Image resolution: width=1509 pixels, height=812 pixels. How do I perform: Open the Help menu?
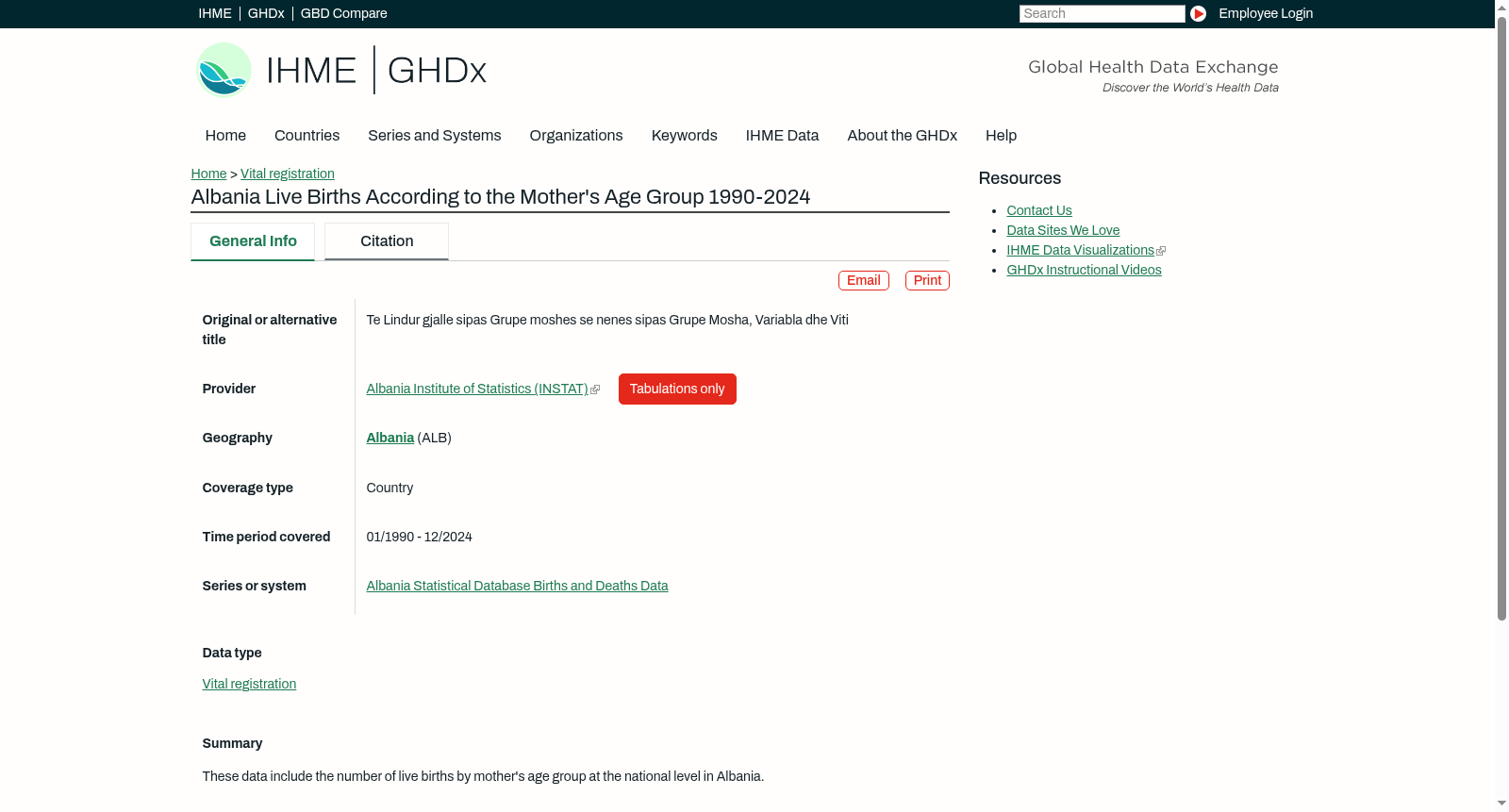pos(1002,136)
